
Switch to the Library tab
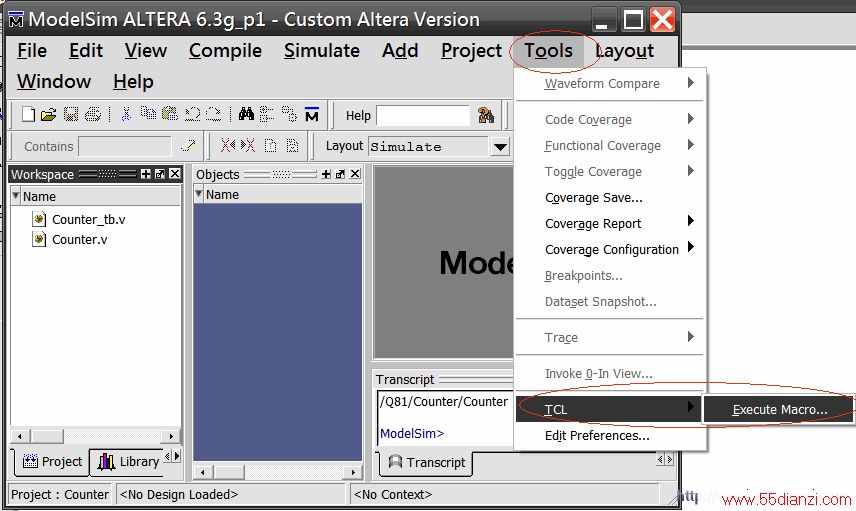click(x=128, y=462)
